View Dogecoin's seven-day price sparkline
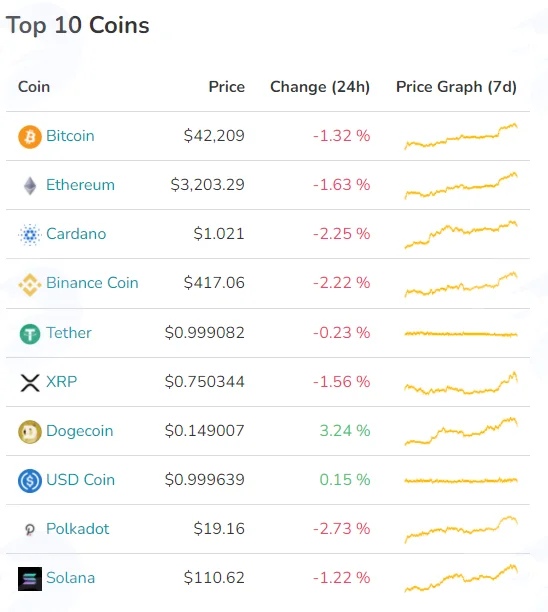548x612 pixels. (x=461, y=431)
